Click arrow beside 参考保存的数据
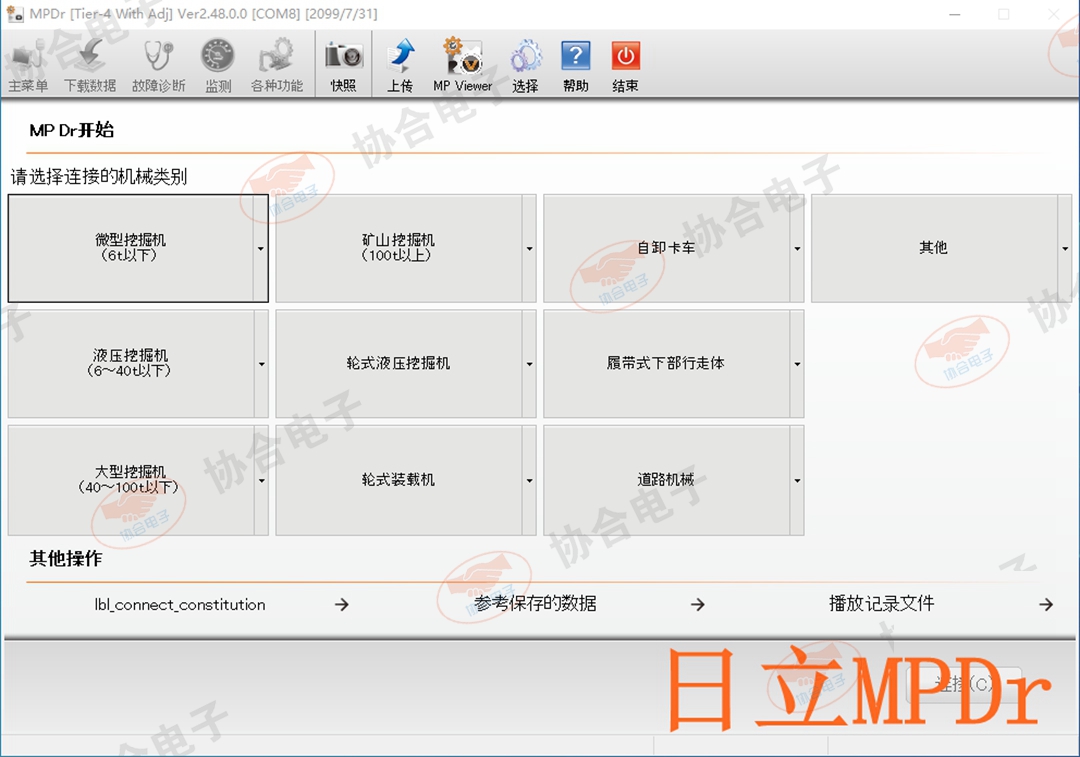Image resolution: width=1080 pixels, height=757 pixels. pyautogui.click(x=698, y=605)
